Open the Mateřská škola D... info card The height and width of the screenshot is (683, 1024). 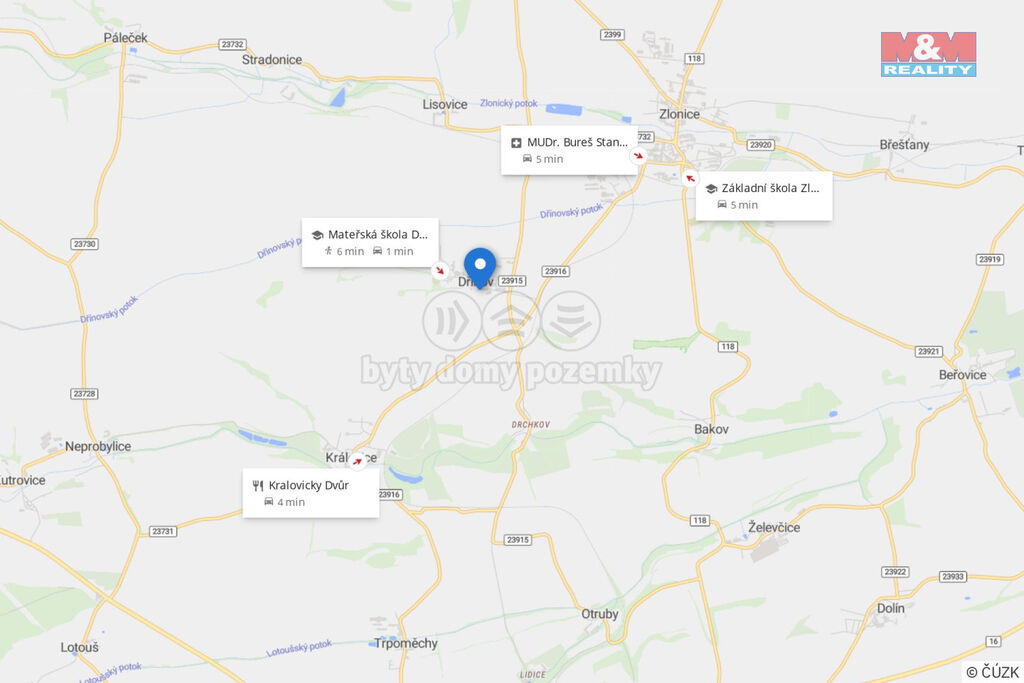370,242
